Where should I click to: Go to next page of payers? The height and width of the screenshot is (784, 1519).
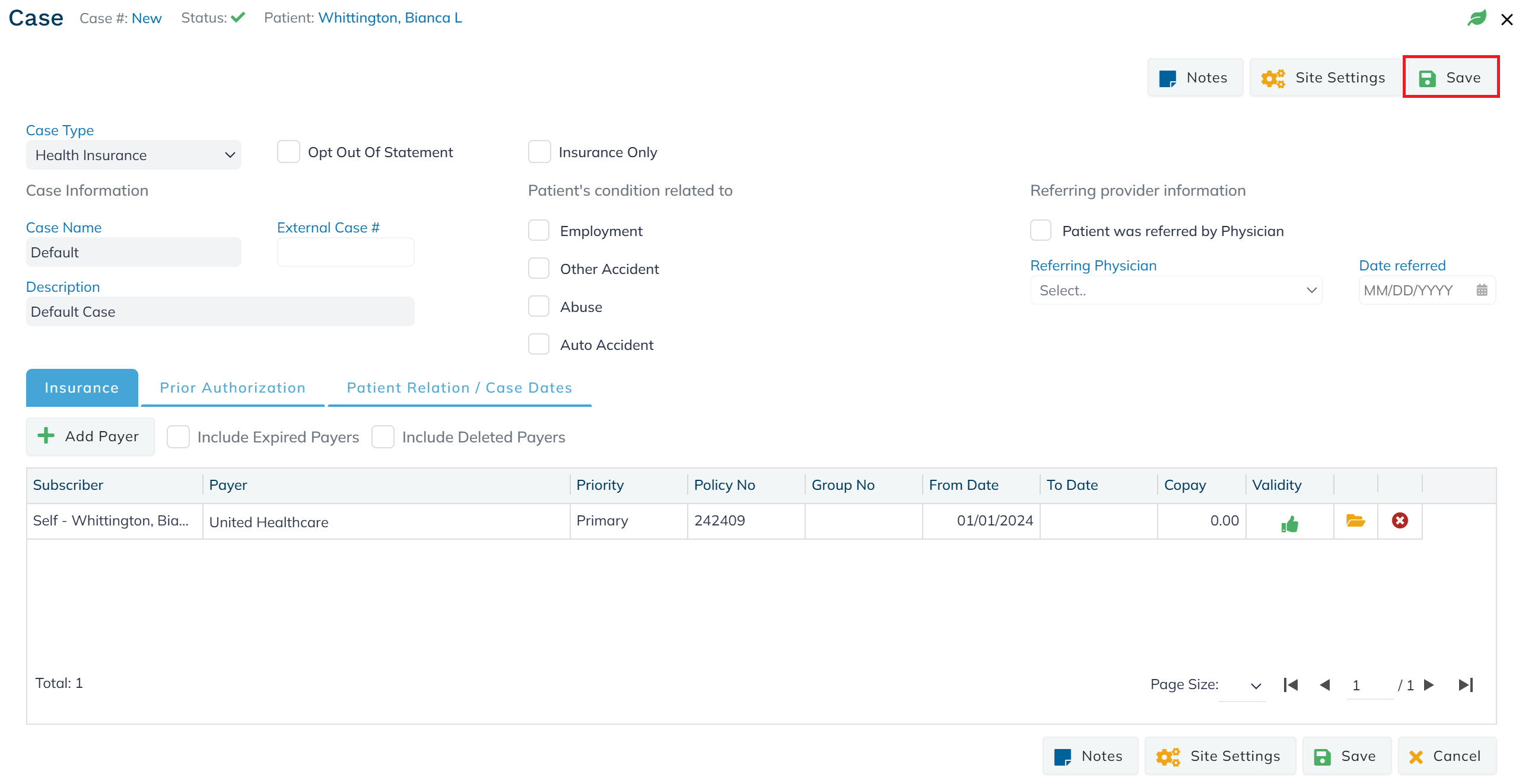[x=1429, y=685]
